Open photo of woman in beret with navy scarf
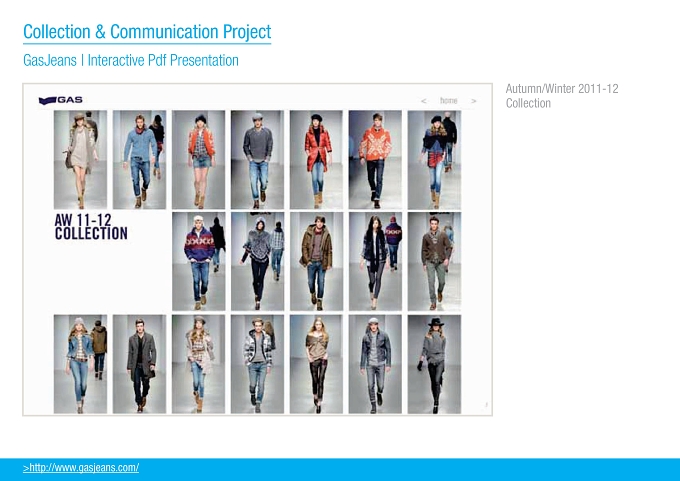This screenshot has height=481, width=680. click(x=434, y=160)
